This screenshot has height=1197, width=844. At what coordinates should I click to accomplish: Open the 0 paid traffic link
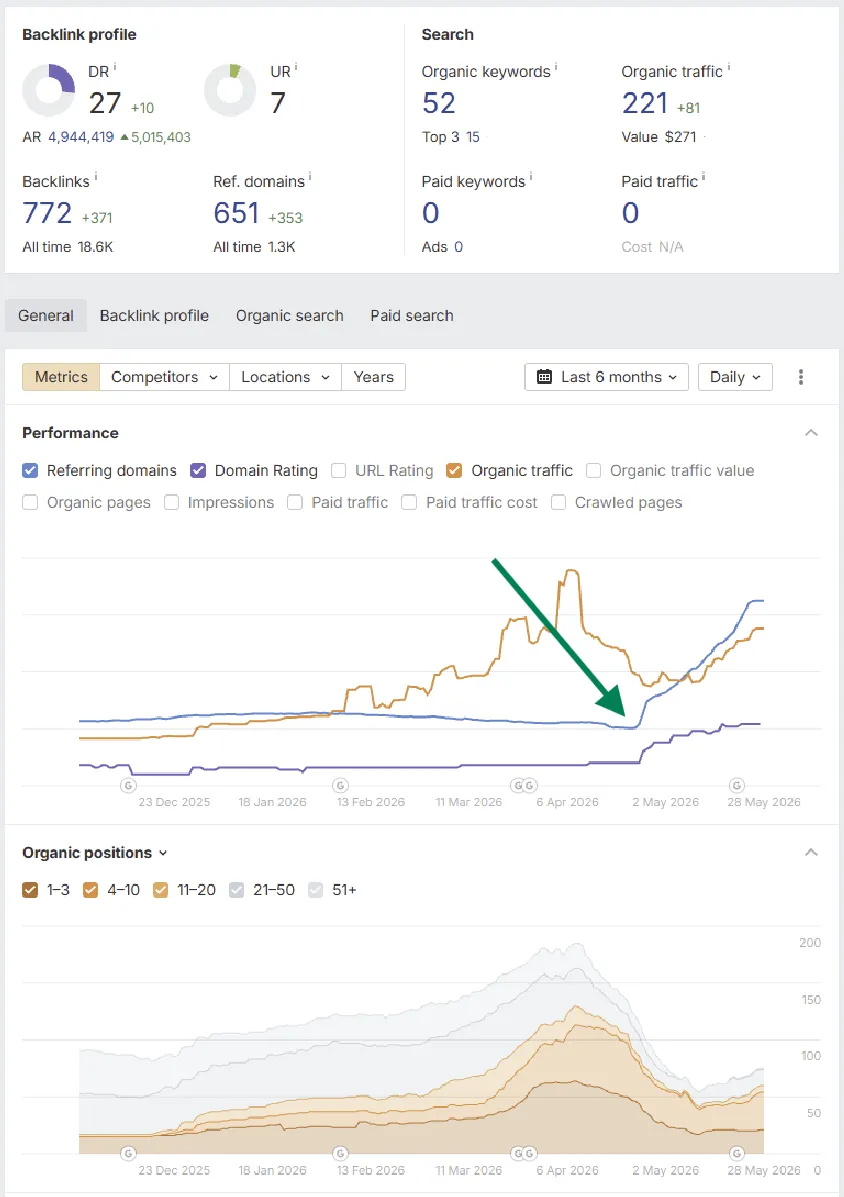coord(630,213)
